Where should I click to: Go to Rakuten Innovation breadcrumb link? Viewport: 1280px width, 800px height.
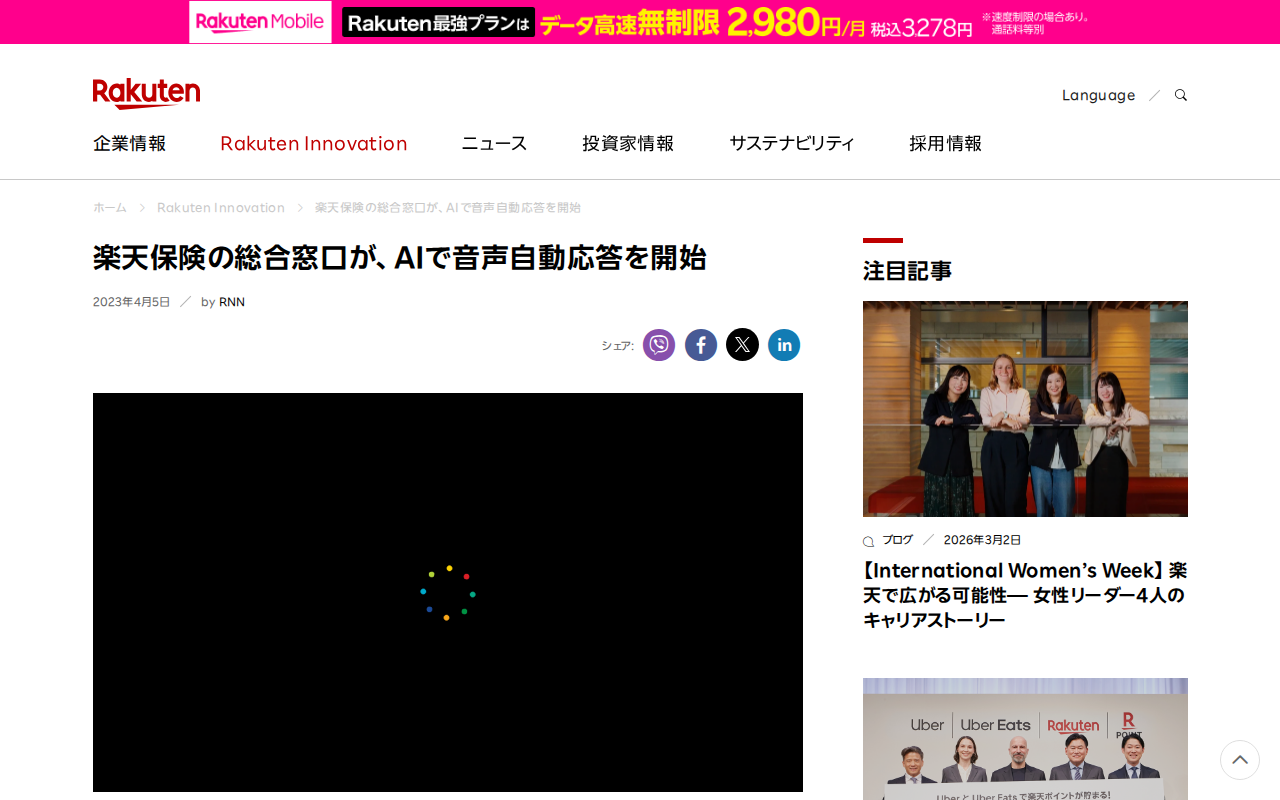point(221,208)
